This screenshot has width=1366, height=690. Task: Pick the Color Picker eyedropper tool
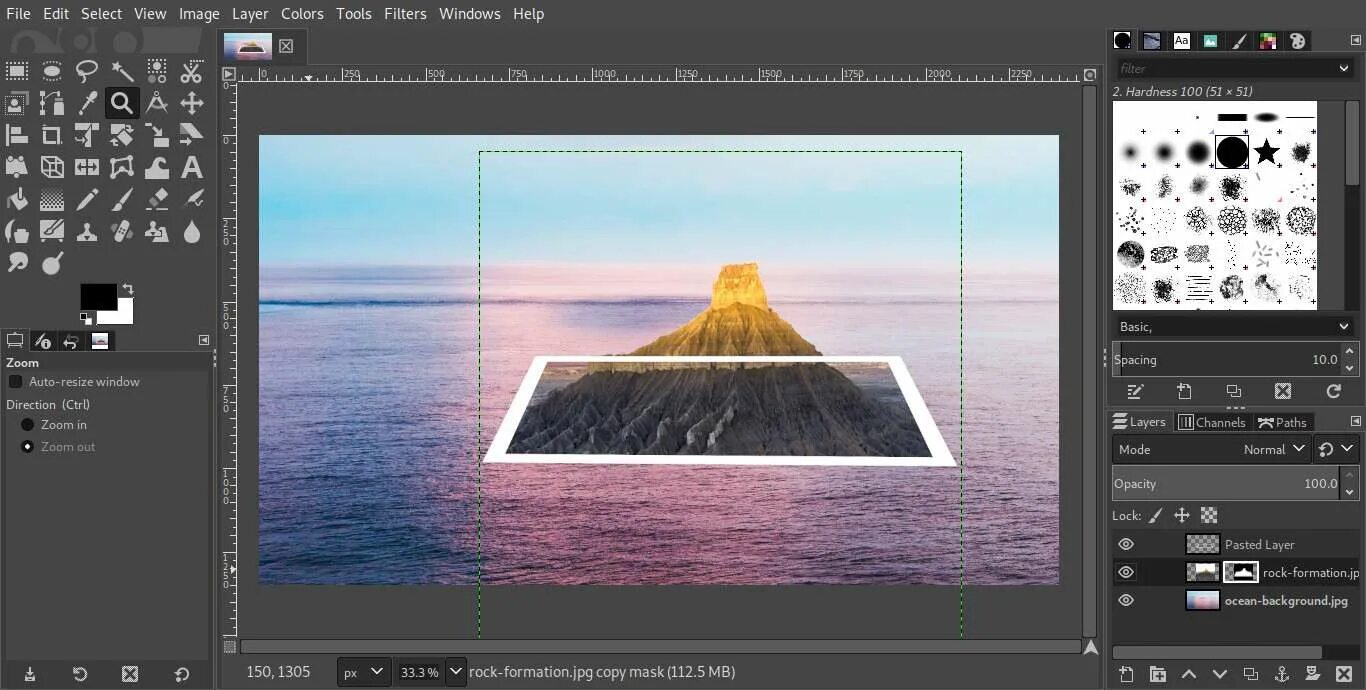[87, 103]
